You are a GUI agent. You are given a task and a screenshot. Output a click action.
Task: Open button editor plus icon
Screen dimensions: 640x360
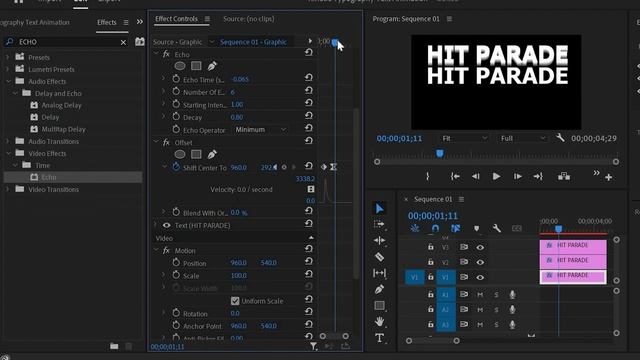click(x=609, y=177)
